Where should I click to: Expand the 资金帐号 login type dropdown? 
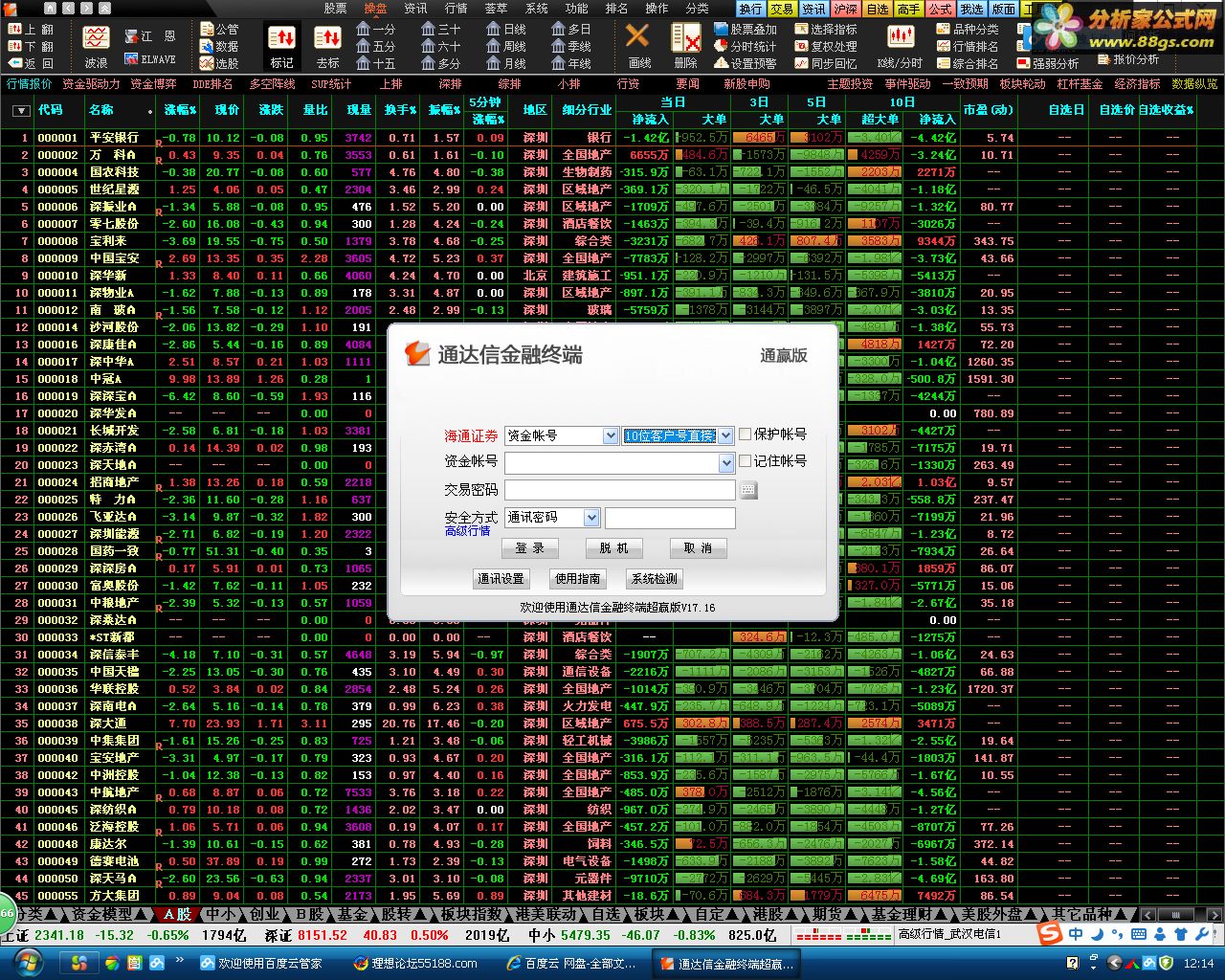[x=611, y=435]
